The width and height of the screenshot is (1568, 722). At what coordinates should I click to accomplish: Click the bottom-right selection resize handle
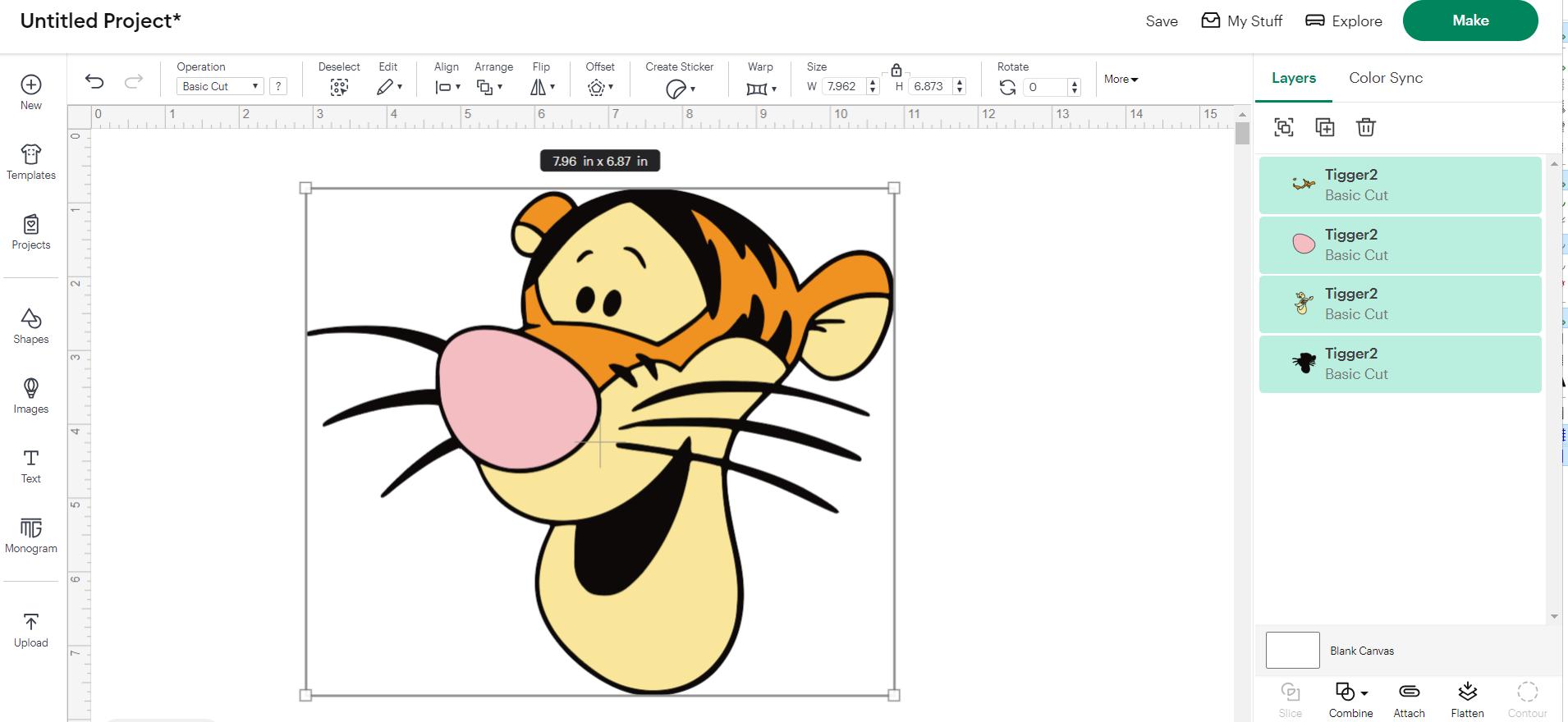point(894,695)
